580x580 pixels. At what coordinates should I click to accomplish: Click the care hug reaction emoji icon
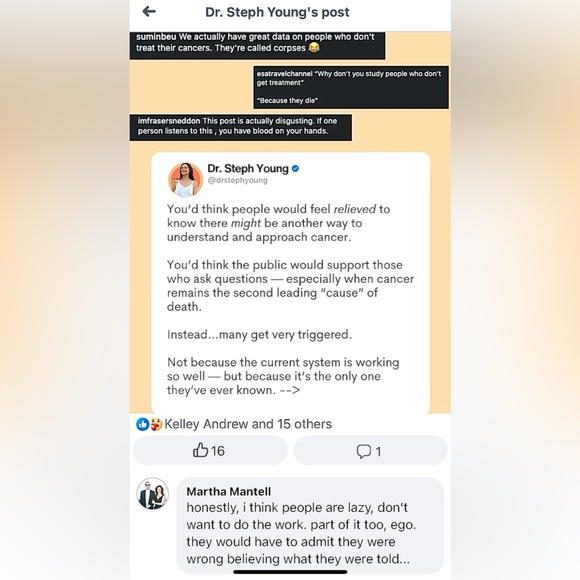(x=156, y=424)
